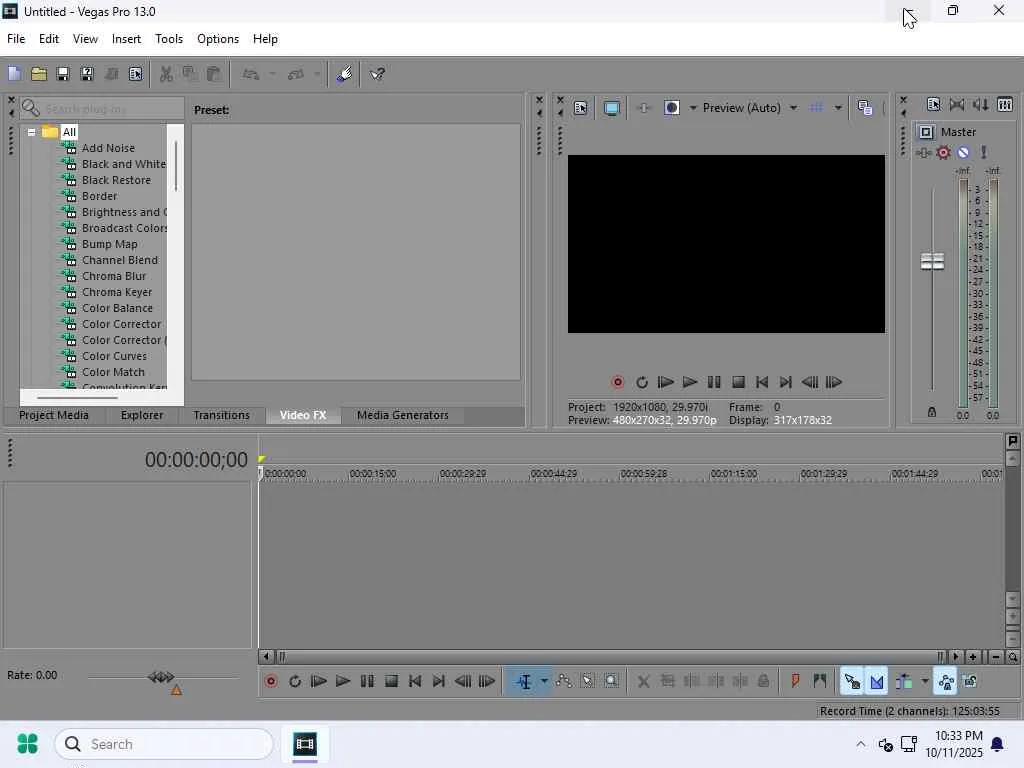Toggle Loop Playback in preview transport
1024x768 pixels.
click(x=641, y=382)
